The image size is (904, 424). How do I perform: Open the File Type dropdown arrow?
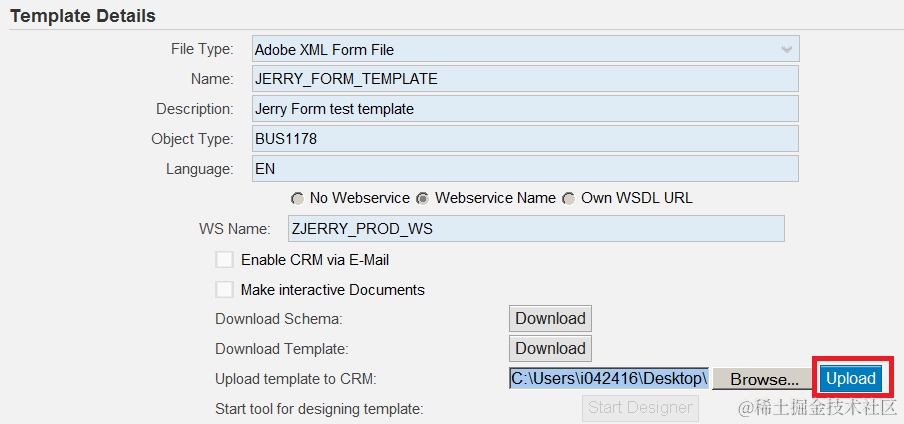[786, 50]
